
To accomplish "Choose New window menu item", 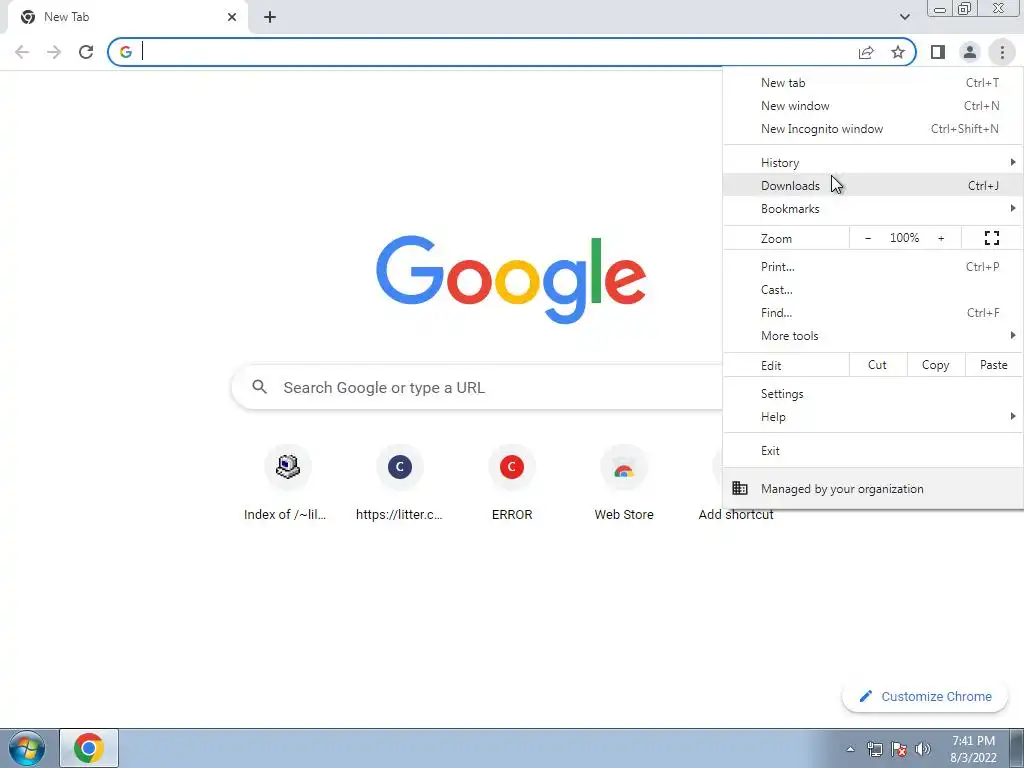I will point(873,106).
